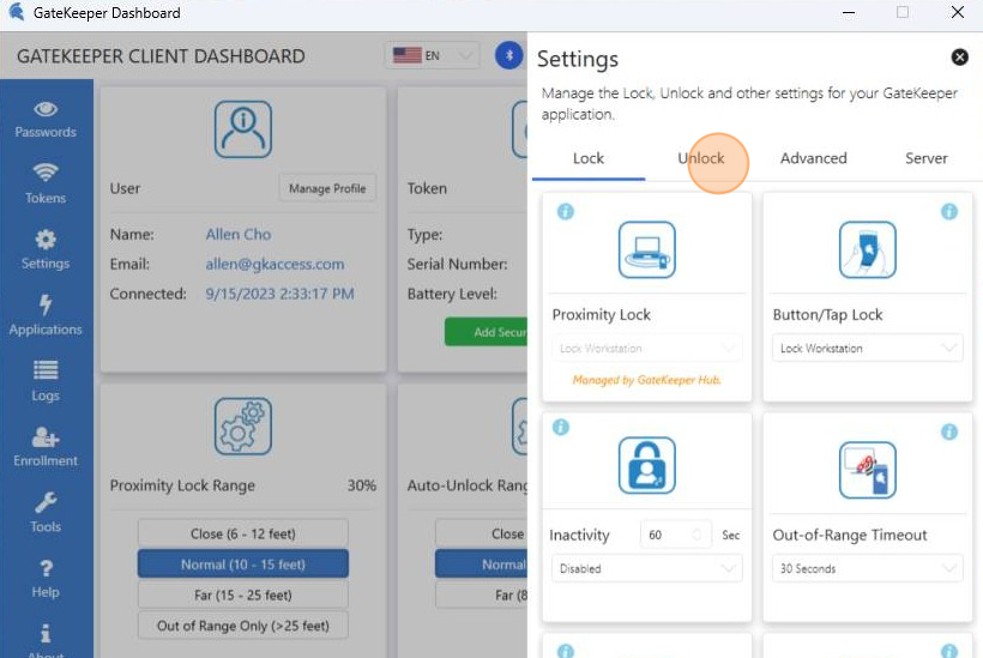This screenshot has height=658, width=983.
Task: Click the Out-of-Range Timeout icon
Action: coord(868,470)
